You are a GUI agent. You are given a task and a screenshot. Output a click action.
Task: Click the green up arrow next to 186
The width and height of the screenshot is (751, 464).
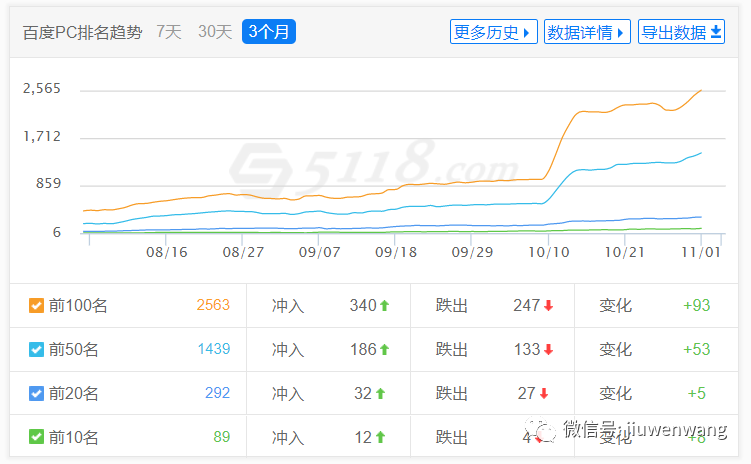pyautogui.click(x=384, y=350)
